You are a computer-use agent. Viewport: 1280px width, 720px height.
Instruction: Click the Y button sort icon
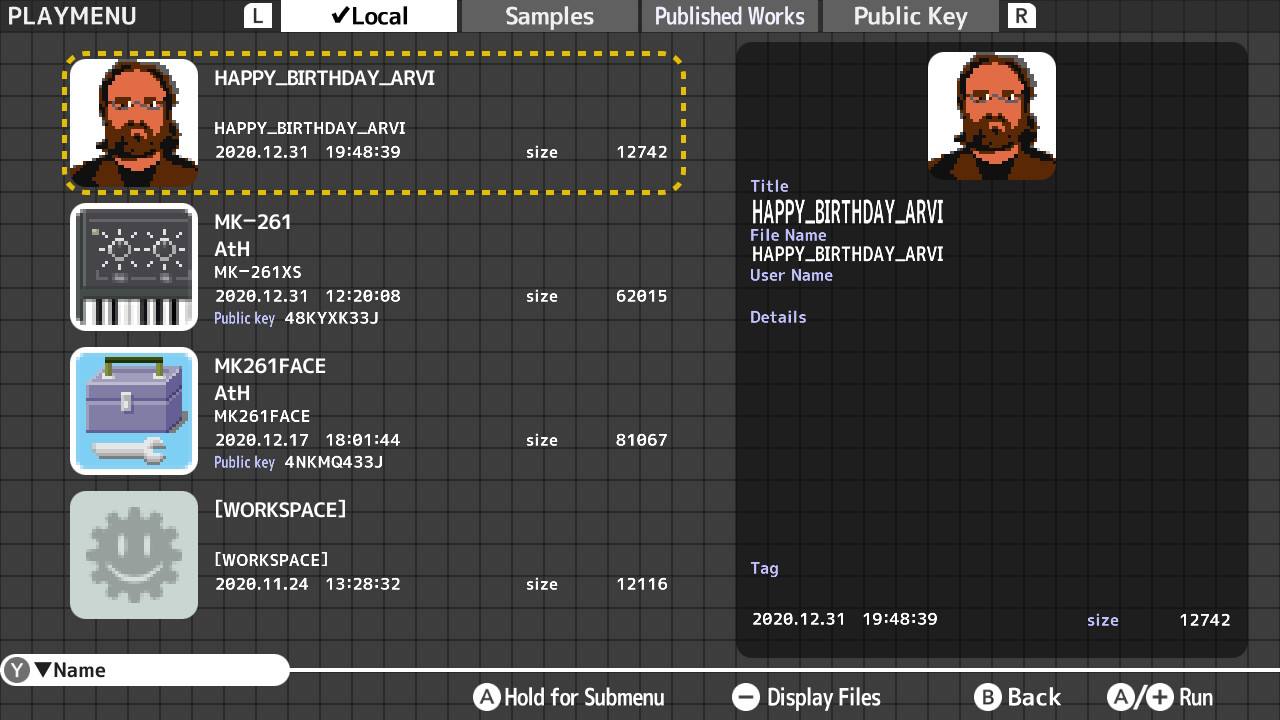coord(17,670)
